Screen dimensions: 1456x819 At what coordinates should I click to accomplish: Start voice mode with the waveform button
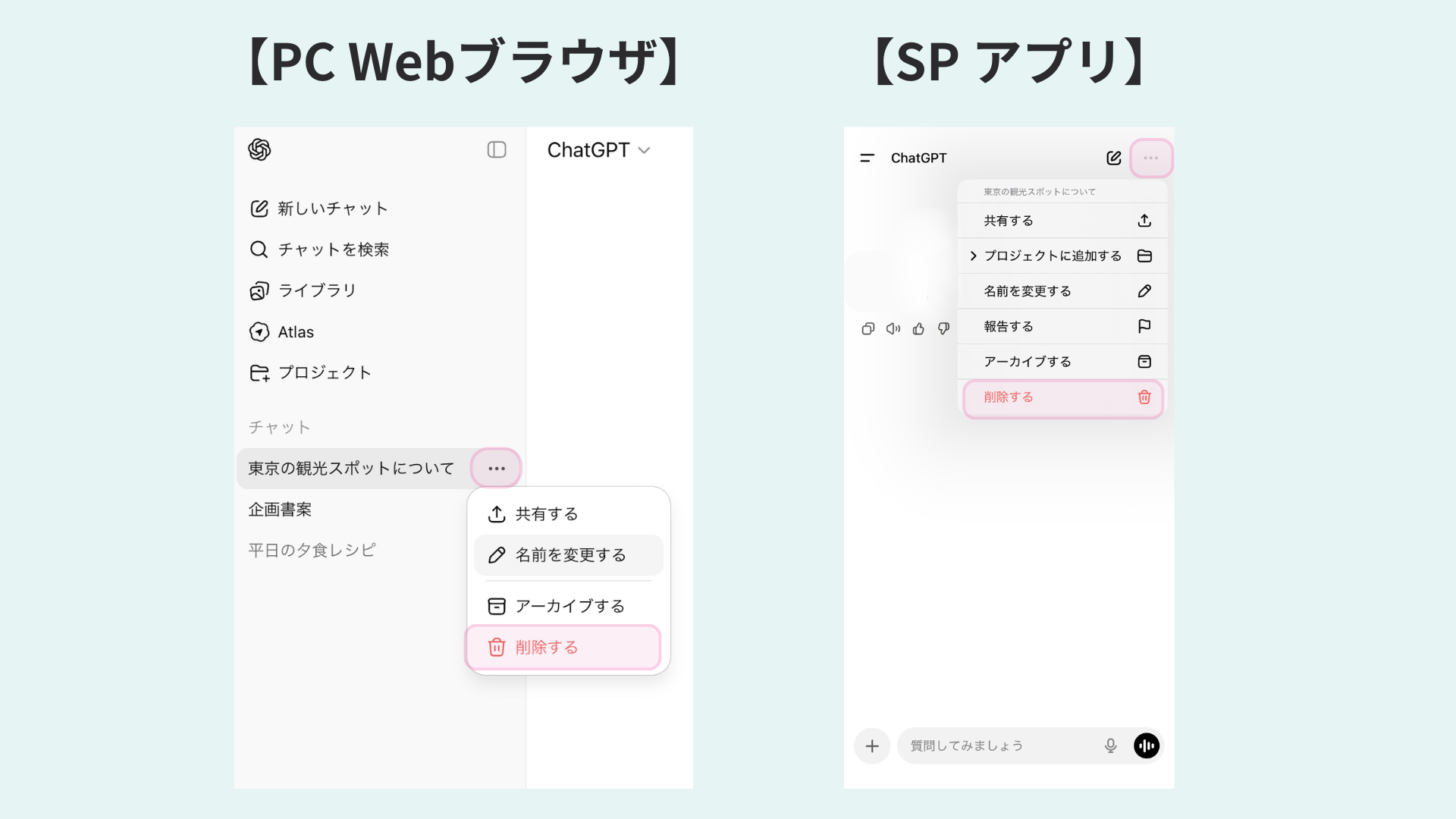[1147, 745]
